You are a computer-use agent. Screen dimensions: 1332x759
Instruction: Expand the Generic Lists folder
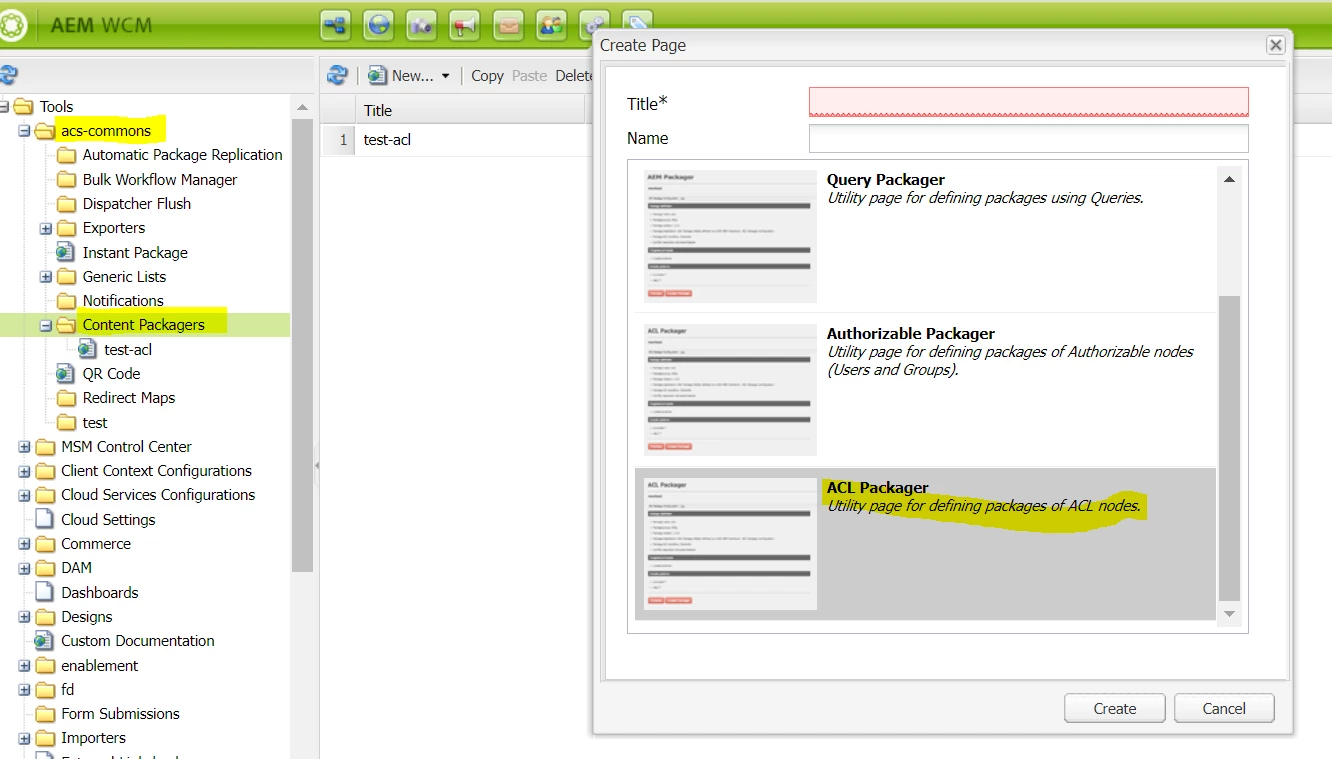point(46,277)
